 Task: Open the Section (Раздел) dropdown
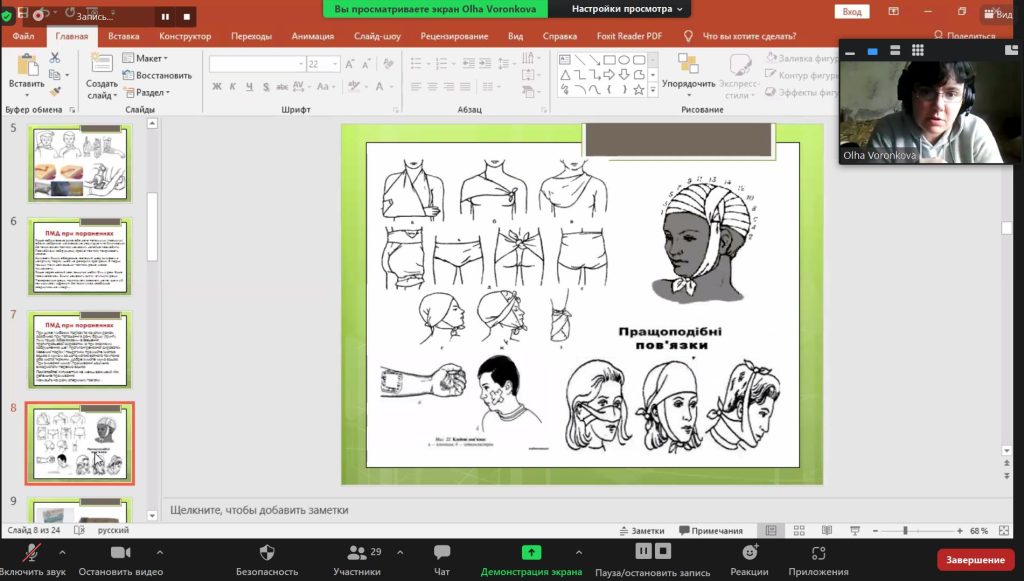coord(146,93)
